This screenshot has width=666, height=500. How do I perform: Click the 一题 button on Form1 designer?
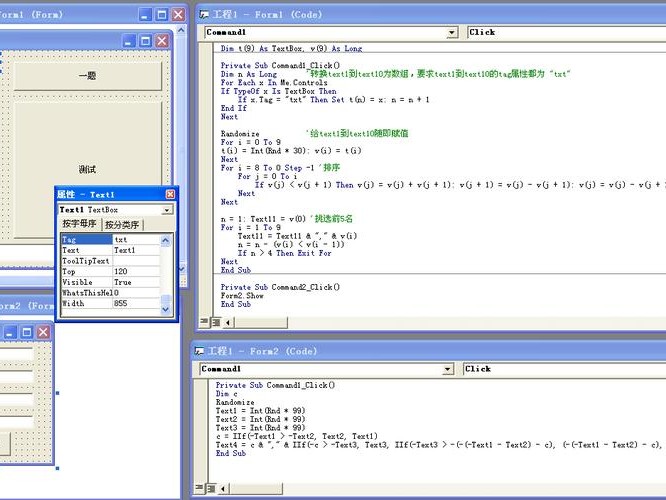click(88, 76)
